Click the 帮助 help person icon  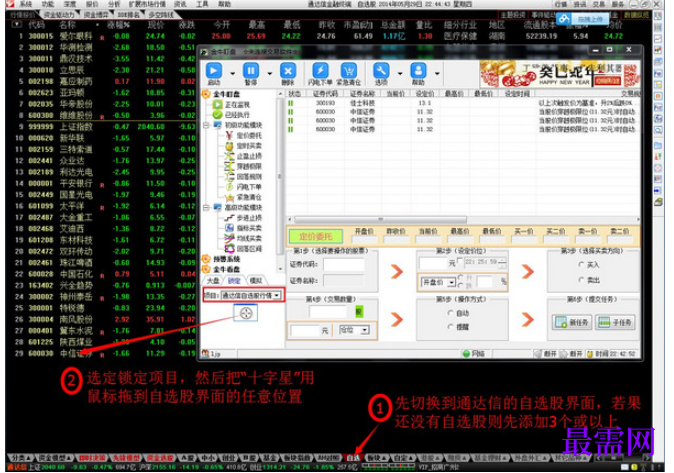coord(418,71)
